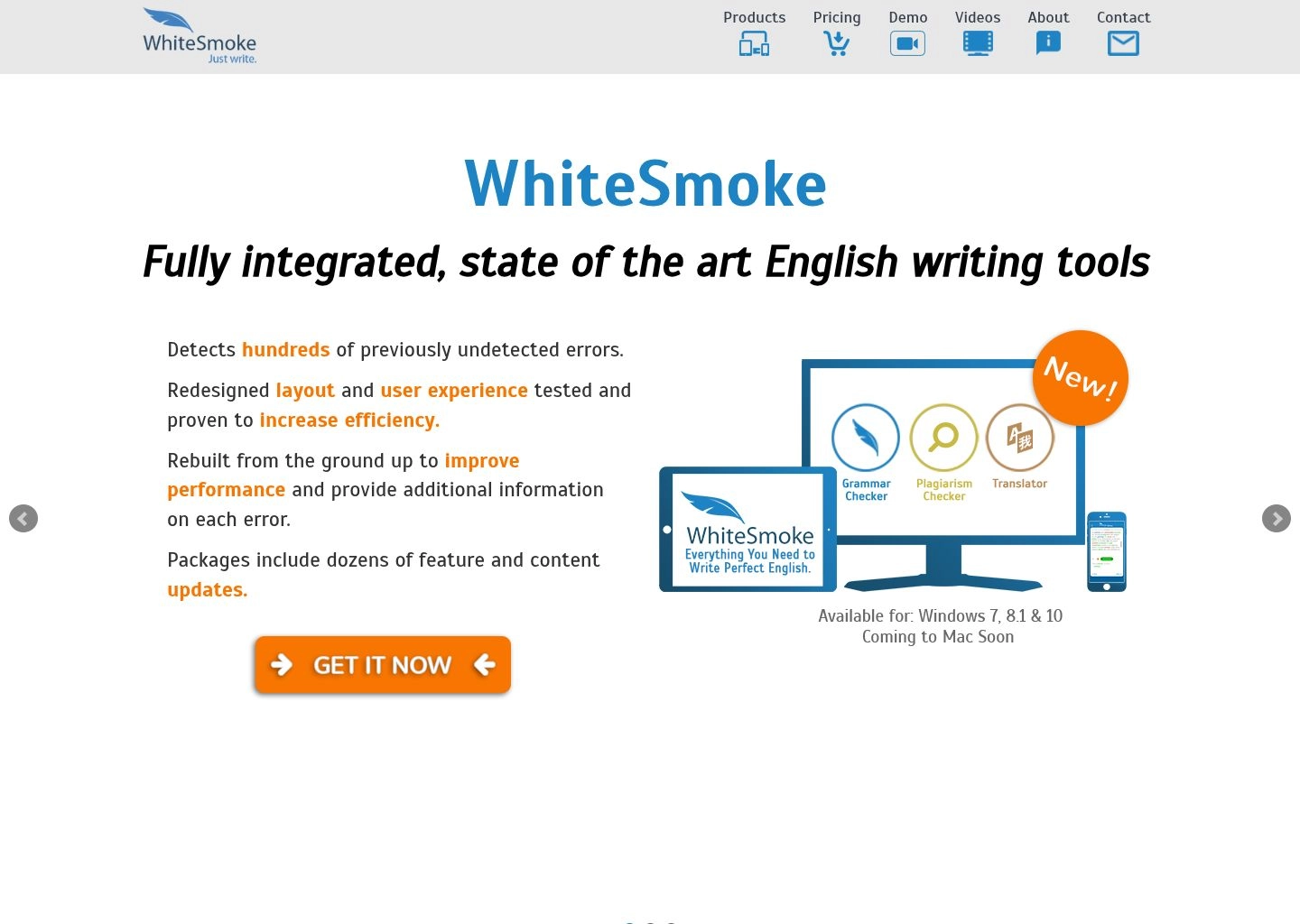Click the large WhiteSmoke heading
The height and width of the screenshot is (924, 1300).
click(645, 184)
